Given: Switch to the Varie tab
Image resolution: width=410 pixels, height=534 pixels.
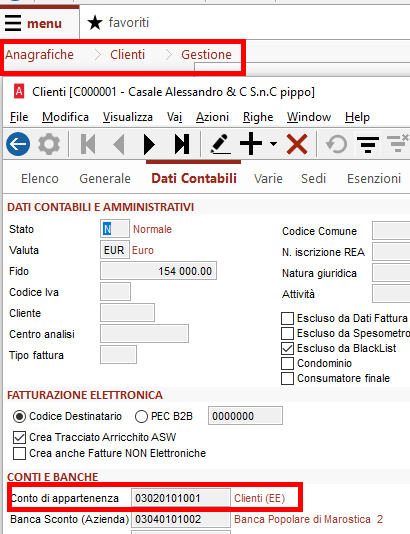Looking at the screenshot, I should [x=268, y=178].
